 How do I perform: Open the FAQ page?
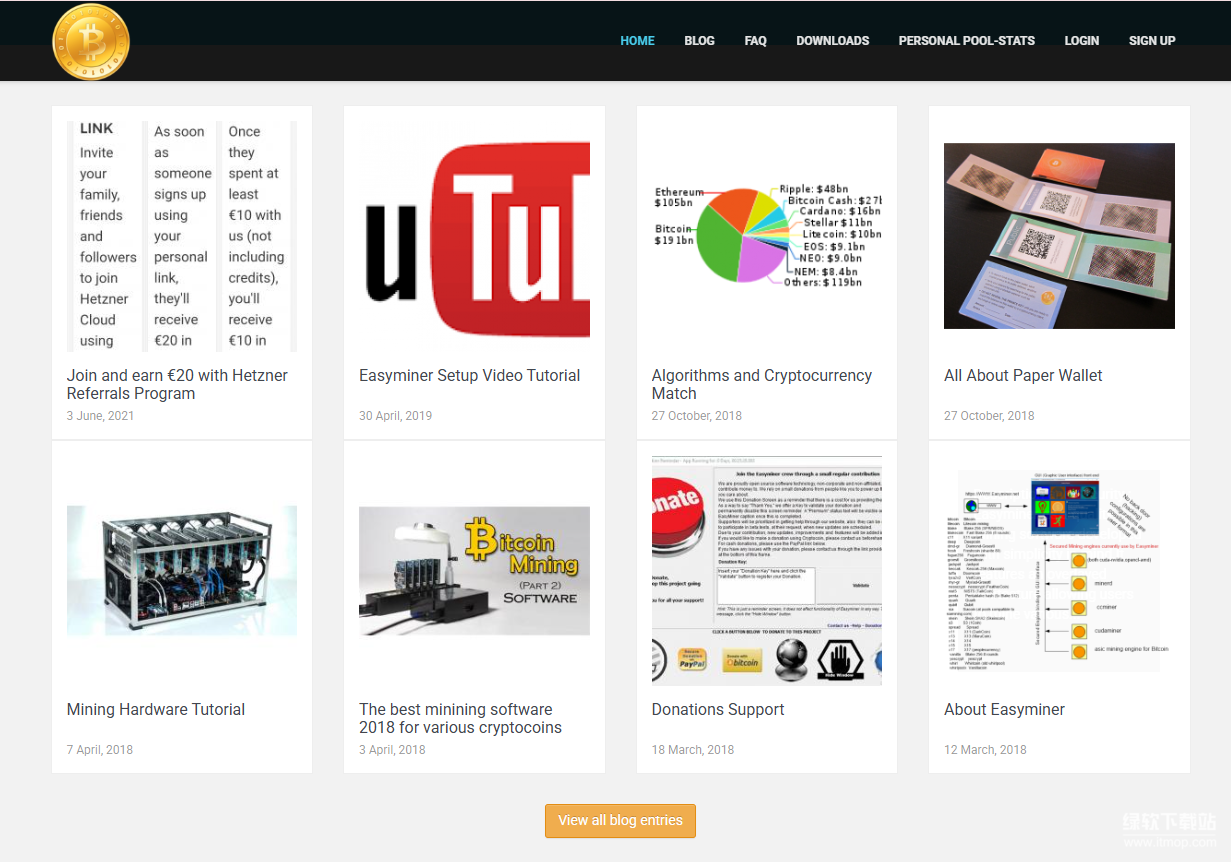point(755,41)
